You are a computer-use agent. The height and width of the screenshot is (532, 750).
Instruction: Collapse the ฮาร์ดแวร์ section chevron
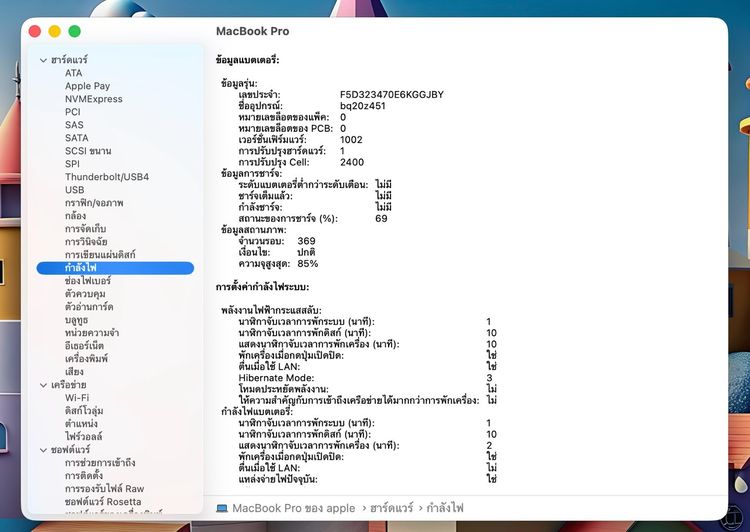[44, 60]
